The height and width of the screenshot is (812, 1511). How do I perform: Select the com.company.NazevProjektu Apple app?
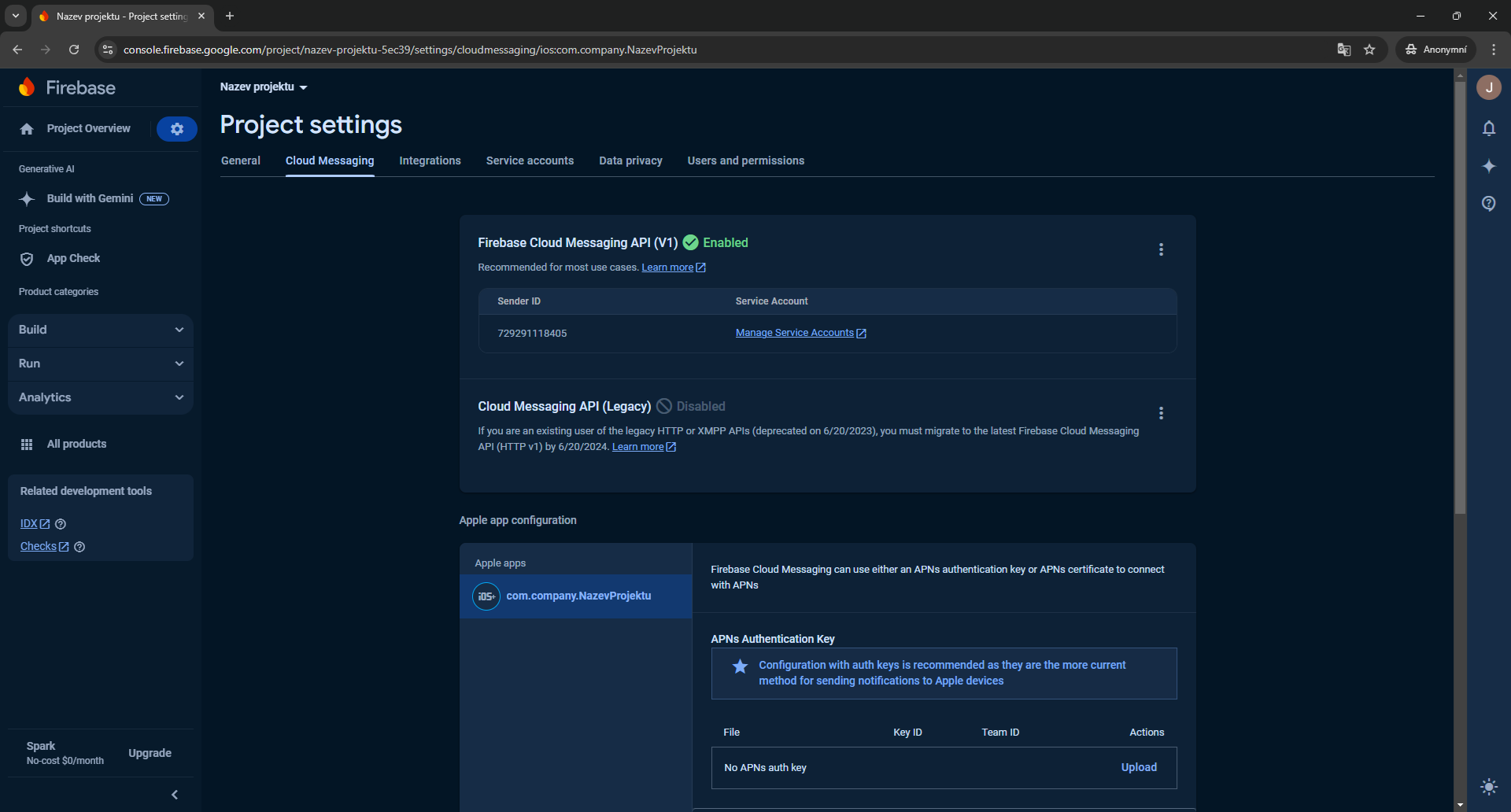(578, 596)
